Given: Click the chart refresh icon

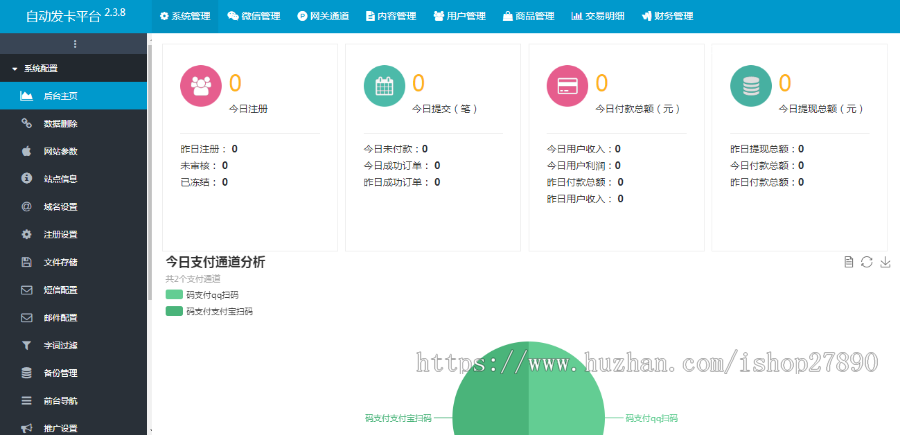Looking at the screenshot, I should point(867,262).
